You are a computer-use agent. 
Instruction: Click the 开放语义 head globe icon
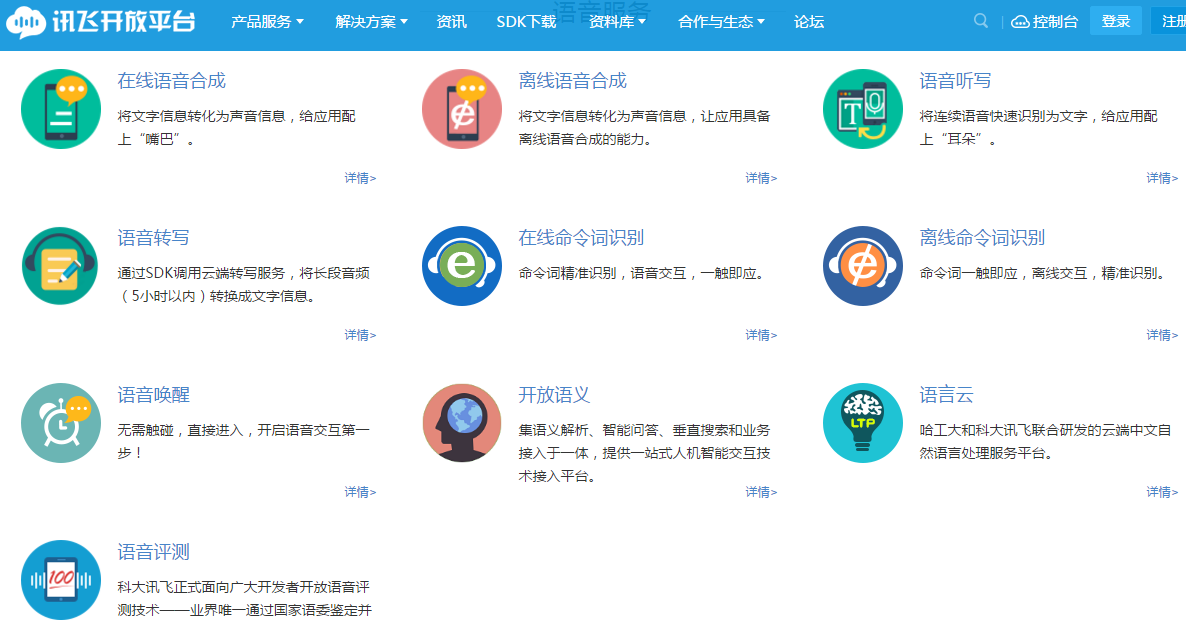(x=461, y=423)
